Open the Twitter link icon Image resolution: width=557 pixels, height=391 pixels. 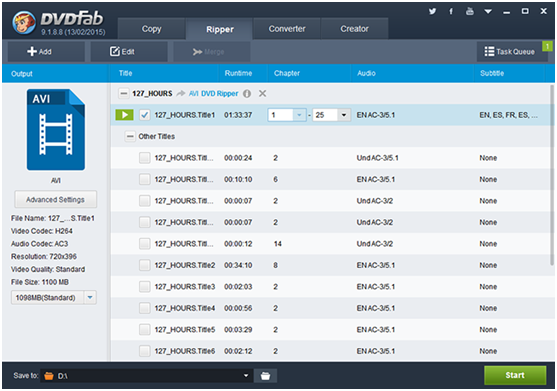tap(432, 11)
